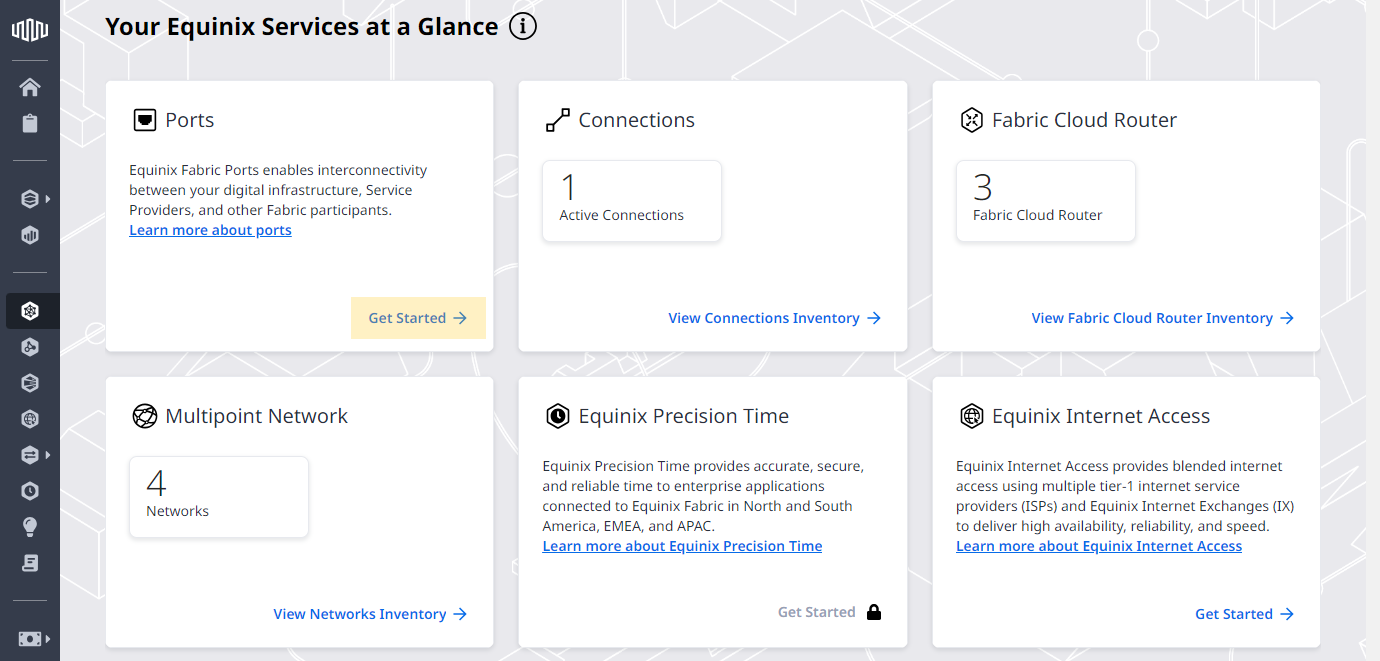Open Learn more about ports link

(210, 230)
